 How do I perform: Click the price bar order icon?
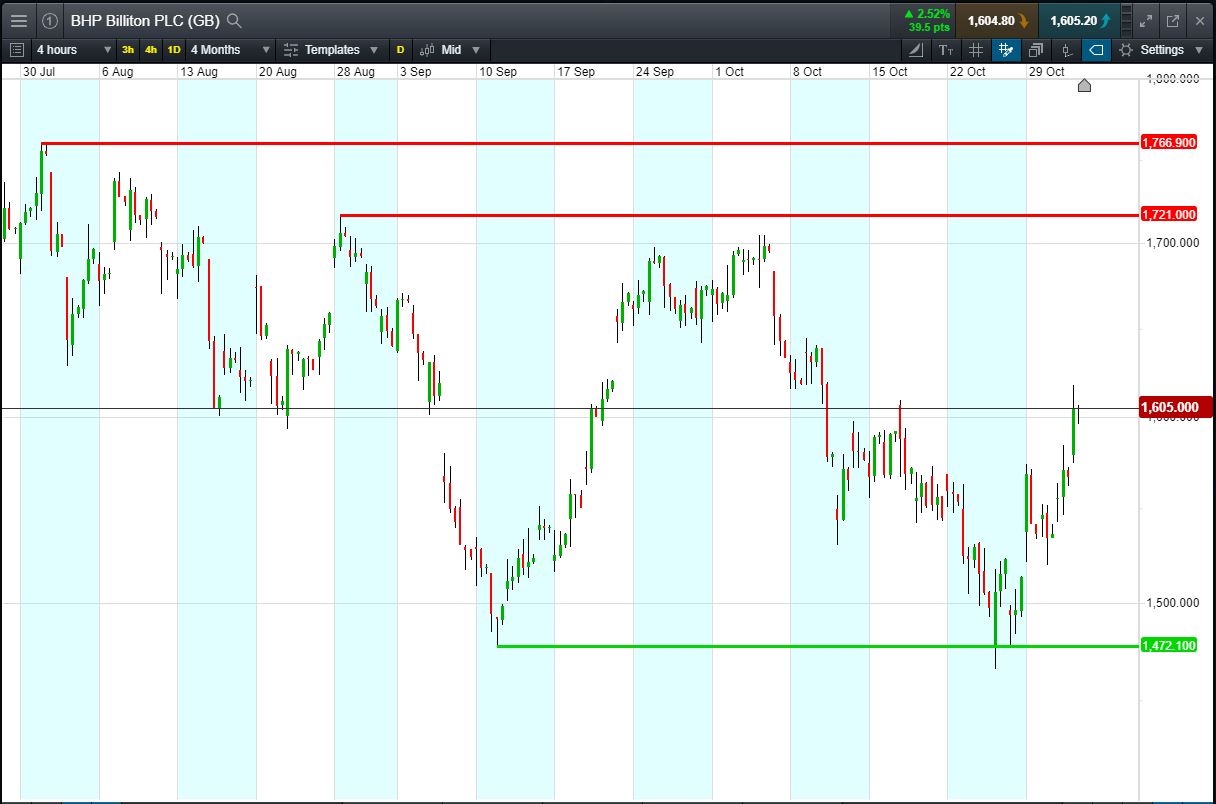[x=1066, y=49]
